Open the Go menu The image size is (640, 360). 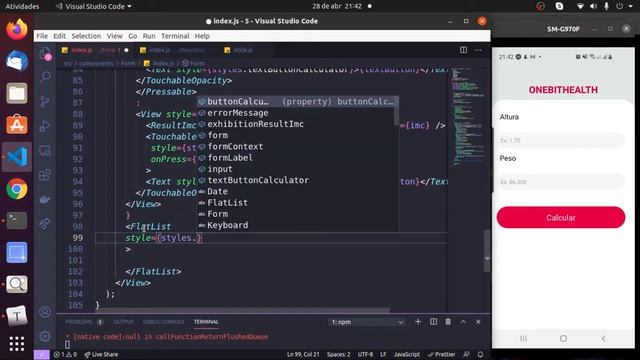(133, 36)
